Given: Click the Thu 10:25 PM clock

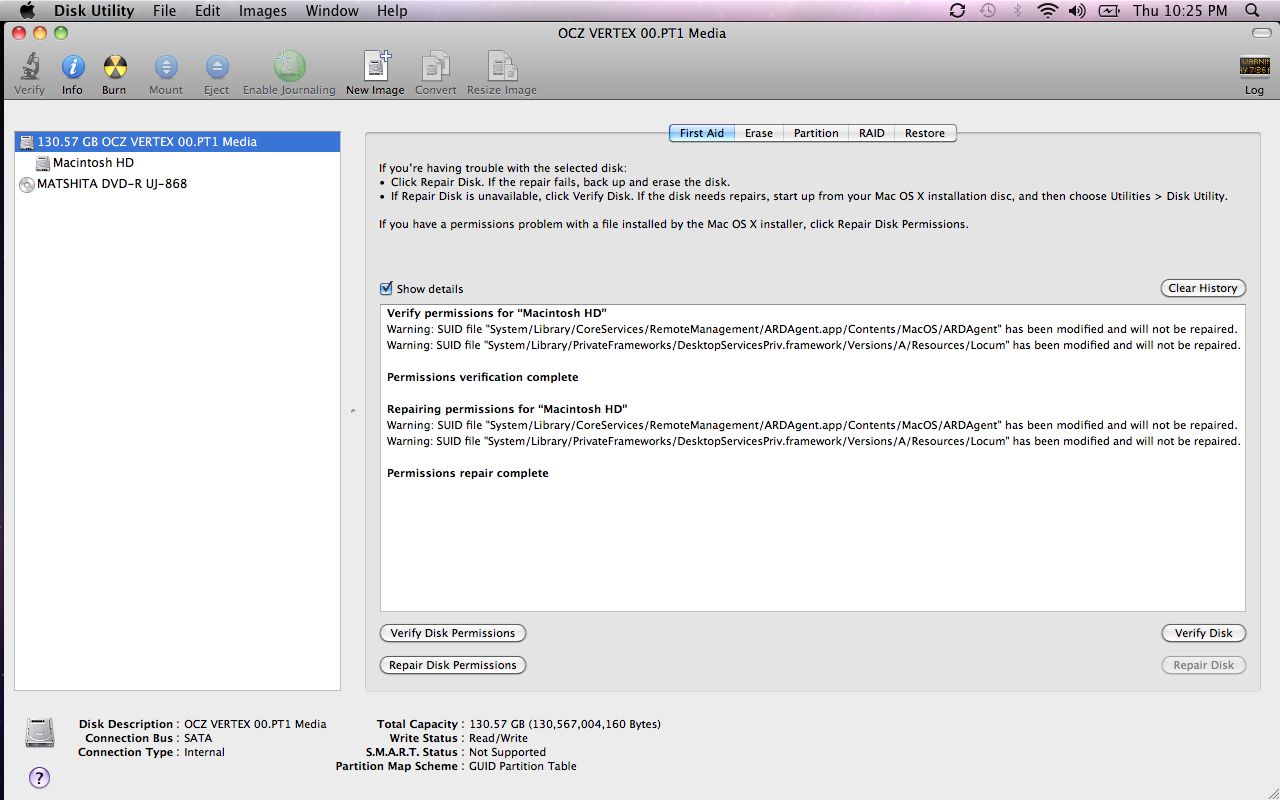Looking at the screenshot, I should coord(1180,11).
